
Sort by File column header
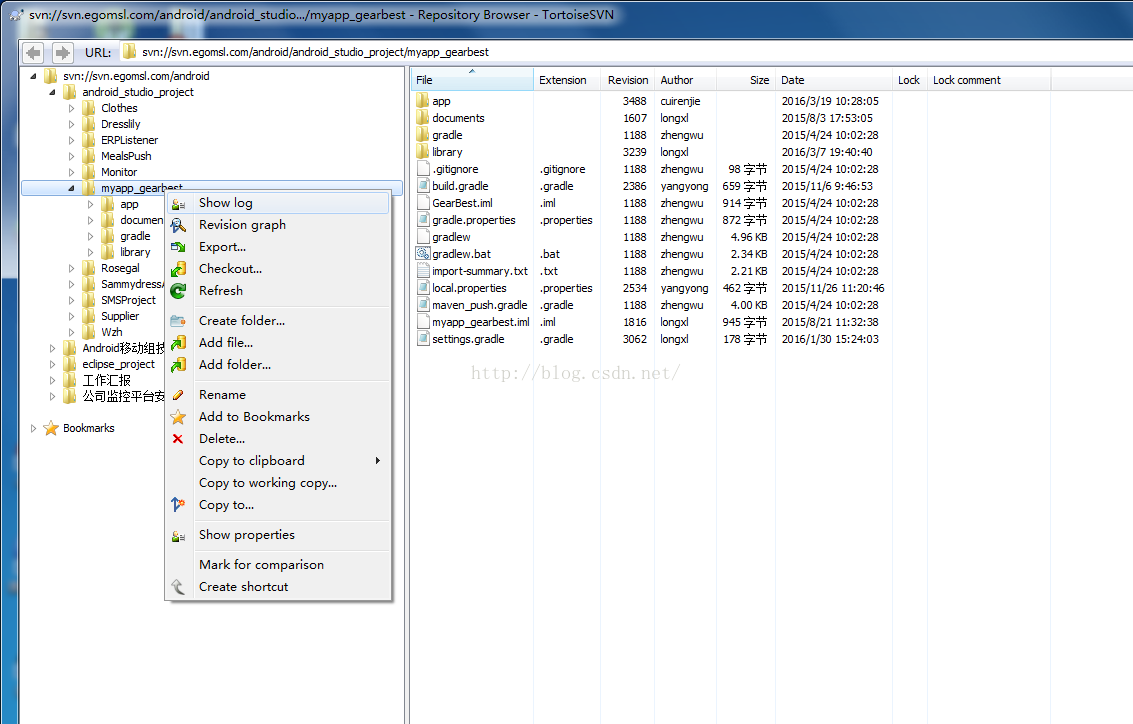click(x=472, y=80)
